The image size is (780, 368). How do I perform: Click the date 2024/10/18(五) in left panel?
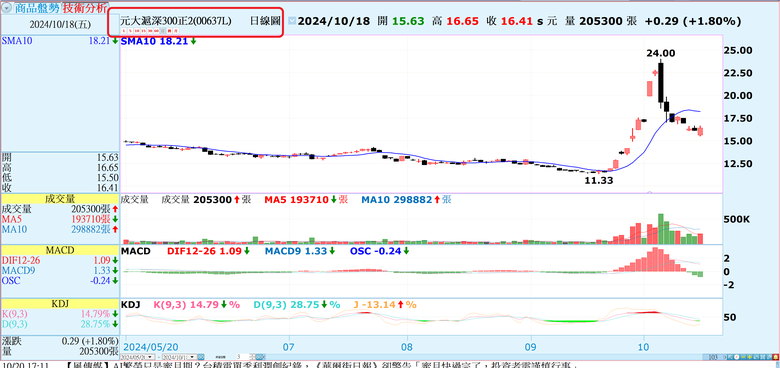pos(60,24)
